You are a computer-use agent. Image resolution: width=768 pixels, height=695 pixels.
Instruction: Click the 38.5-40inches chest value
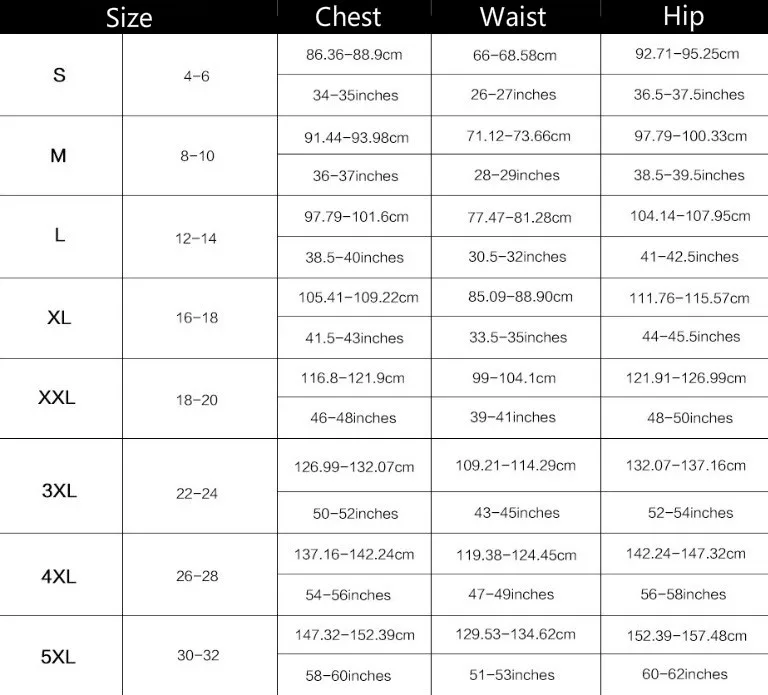pyautogui.click(x=355, y=258)
